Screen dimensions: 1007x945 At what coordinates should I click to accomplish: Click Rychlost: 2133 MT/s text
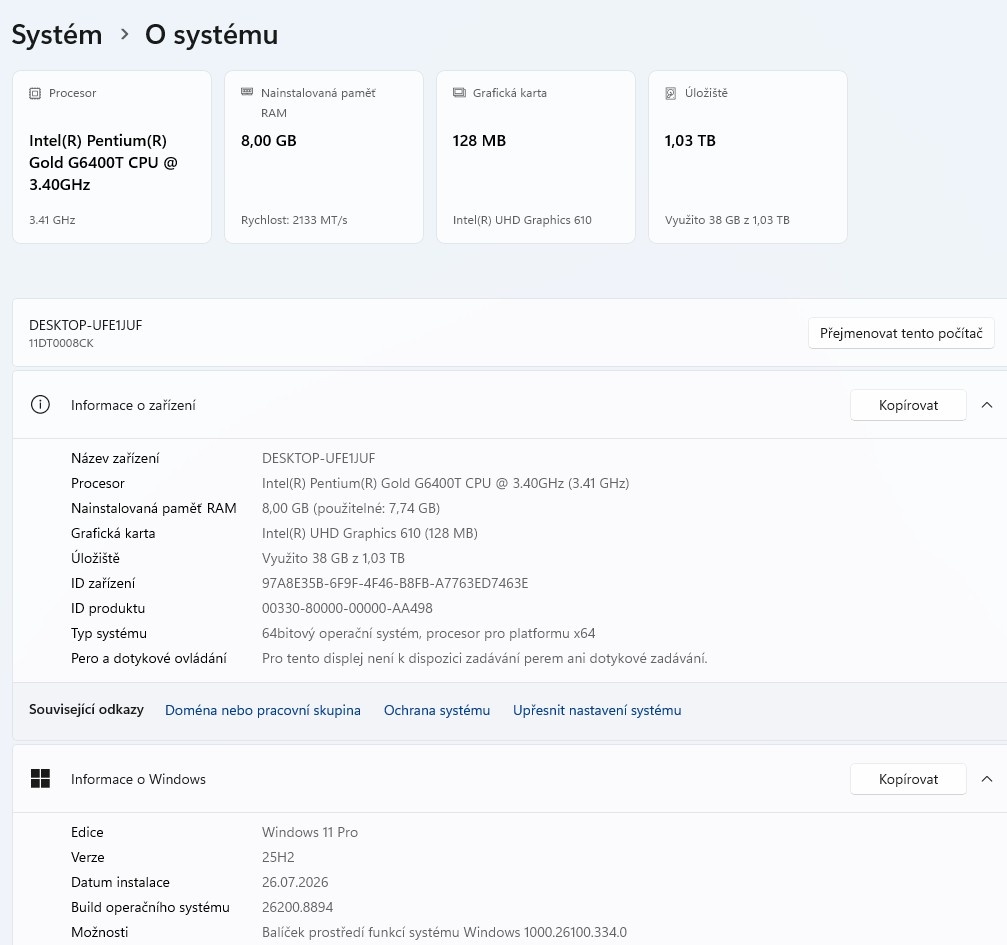(294, 220)
